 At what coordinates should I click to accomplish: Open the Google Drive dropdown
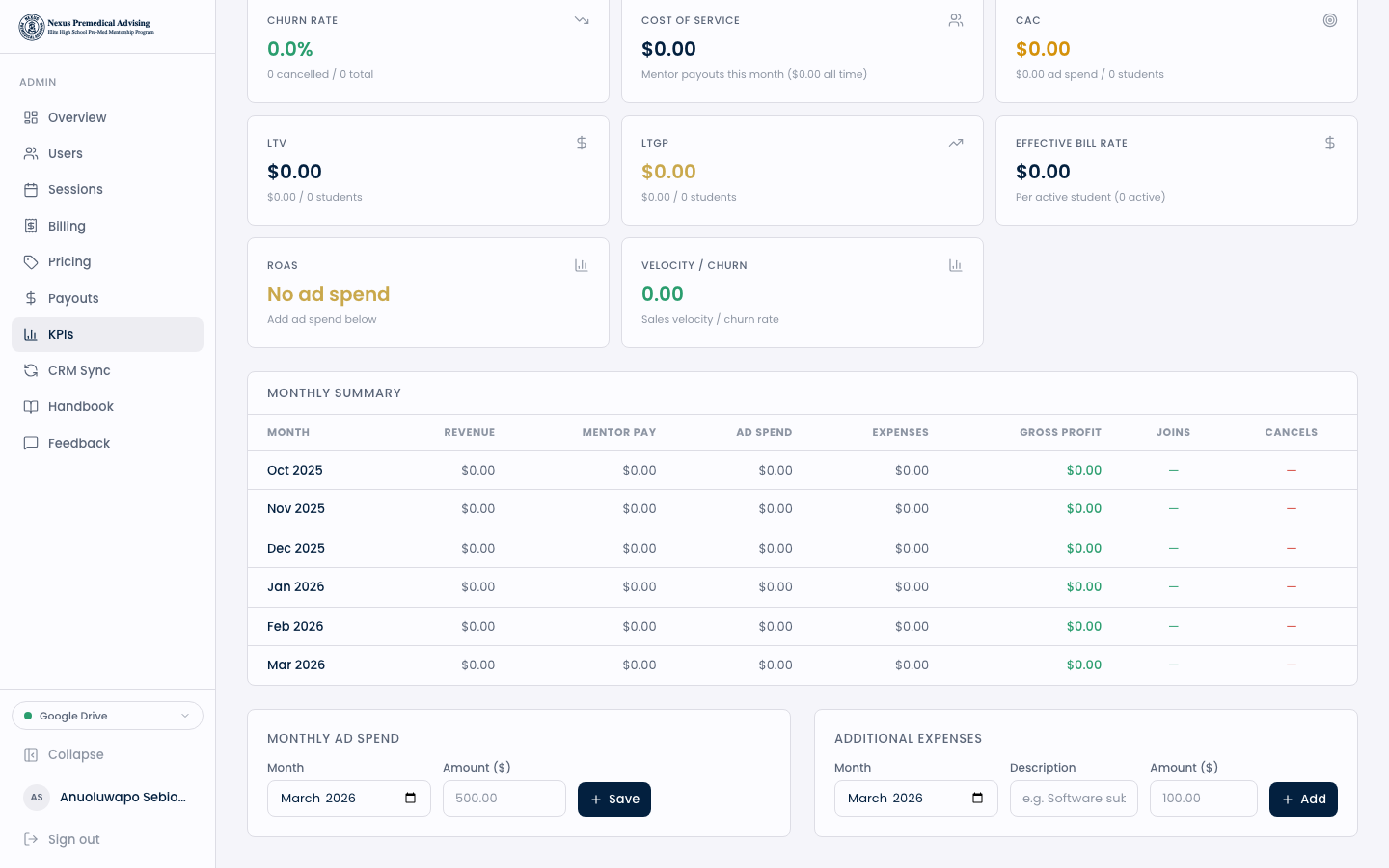107,716
